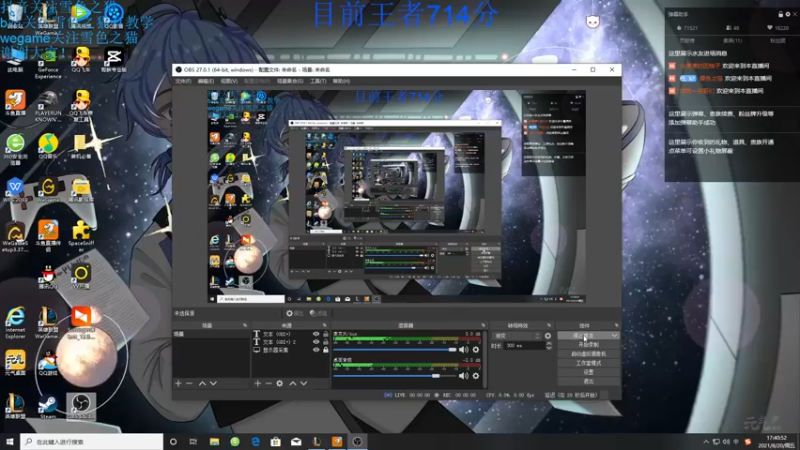Open PLAYERUNKNOWN'S desktop shortcut
Viewport: 800px width, 450px height.
click(48, 106)
